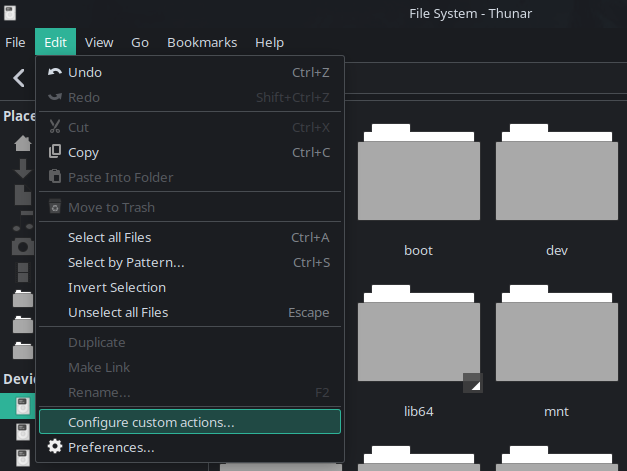Open third sidebar bookmark folder icon
Viewport: 627px width, 471px height.
click(23, 351)
